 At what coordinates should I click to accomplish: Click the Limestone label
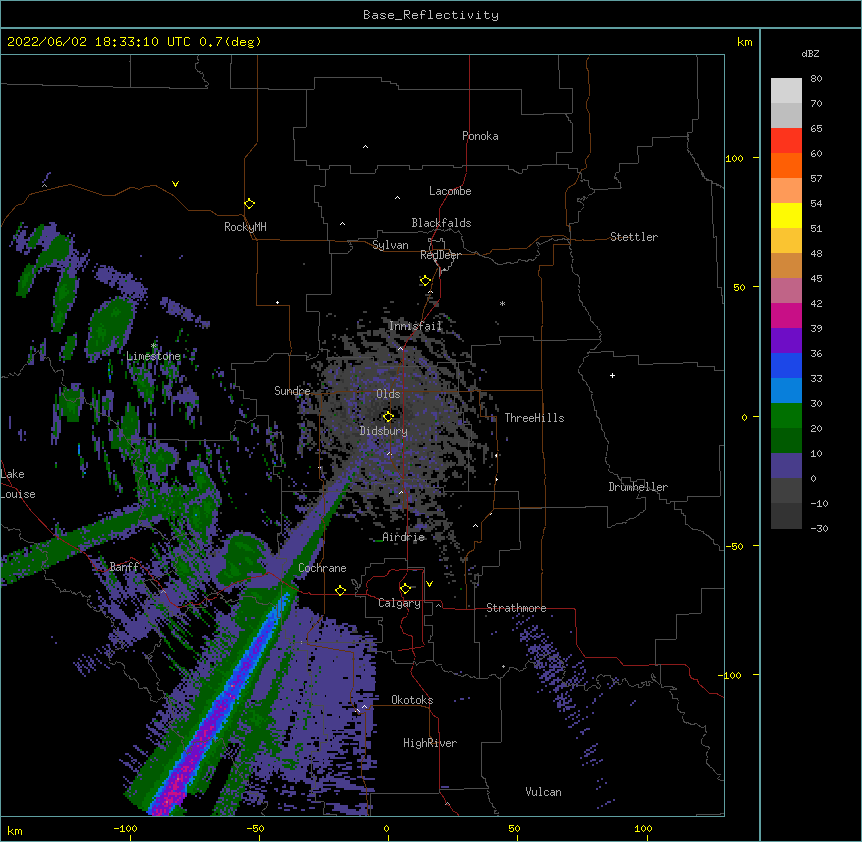(153, 356)
